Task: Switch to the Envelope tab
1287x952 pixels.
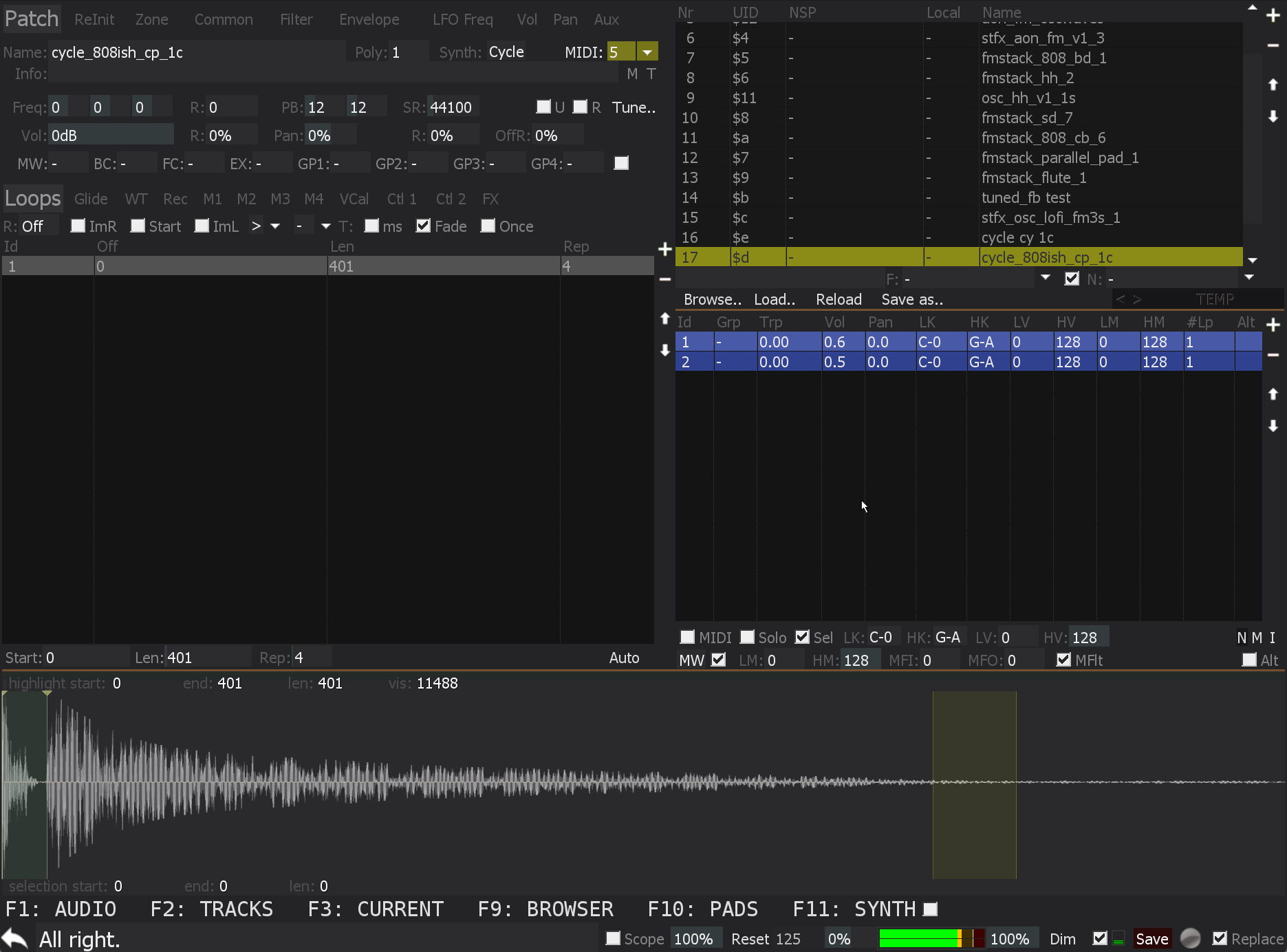Action: 369,20
